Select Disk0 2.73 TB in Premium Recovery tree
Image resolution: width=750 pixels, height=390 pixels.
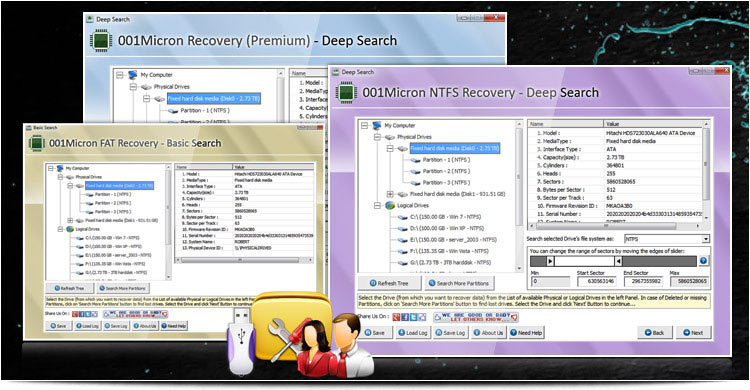click(213, 99)
